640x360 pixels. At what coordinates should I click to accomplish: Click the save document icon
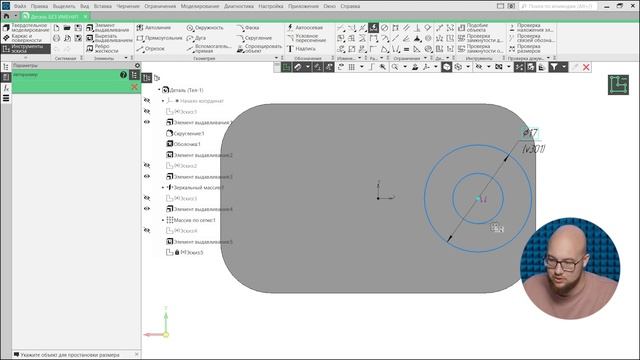point(78,28)
